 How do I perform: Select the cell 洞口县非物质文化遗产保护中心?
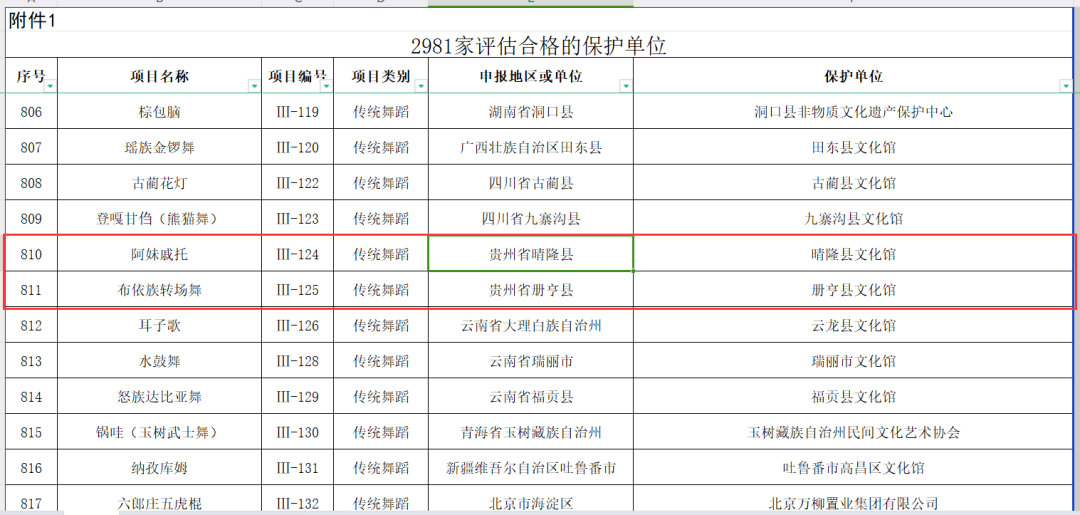click(x=853, y=112)
